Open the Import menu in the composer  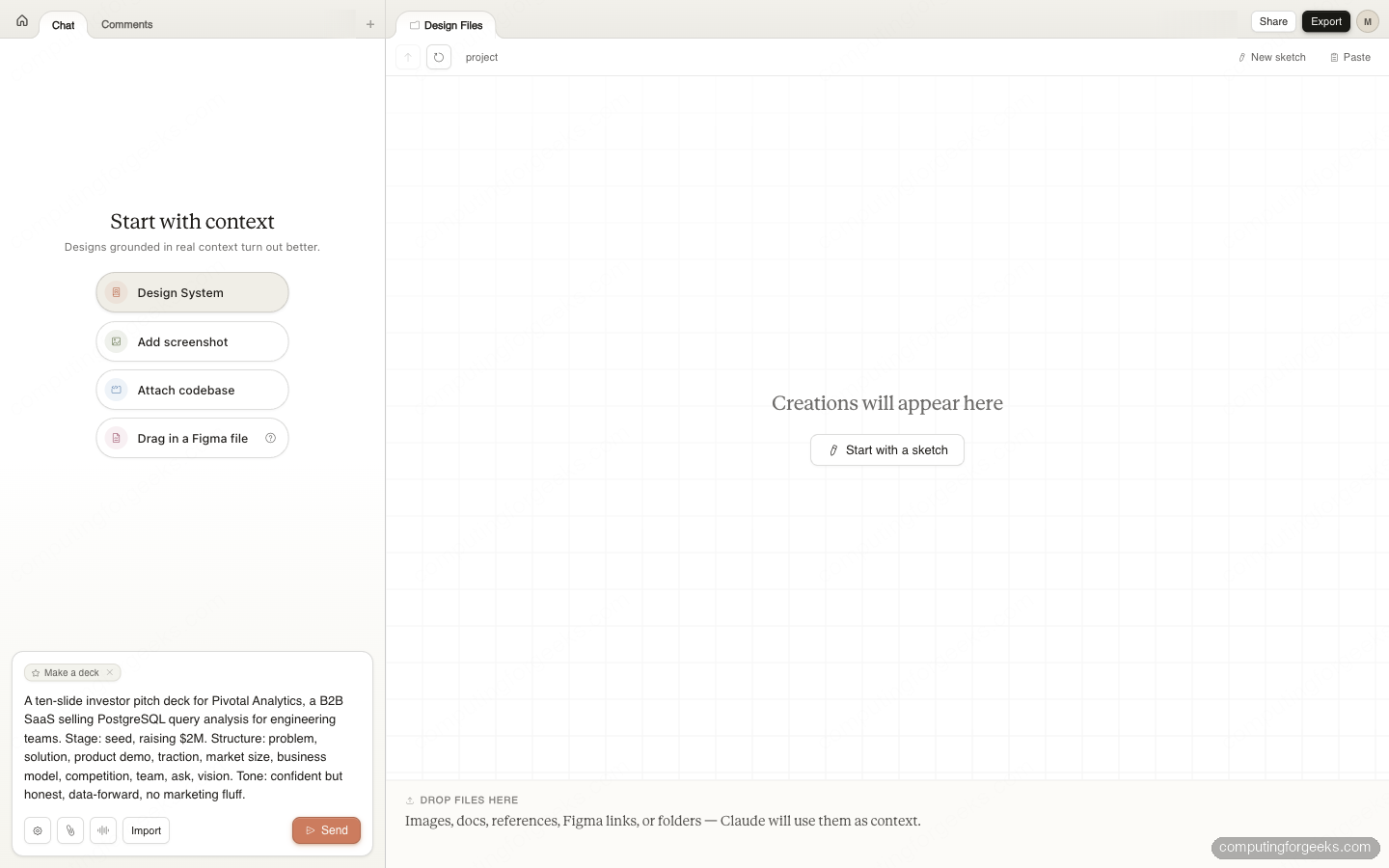pos(146,830)
